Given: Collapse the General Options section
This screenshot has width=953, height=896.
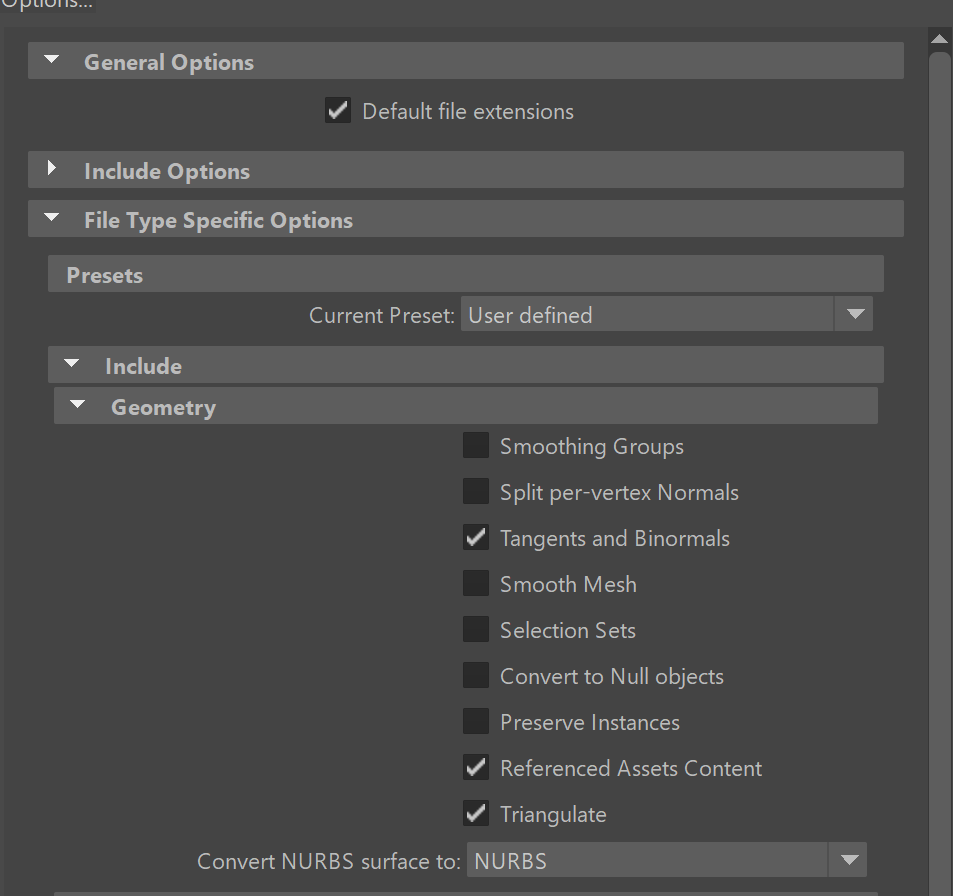Looking at the screenshot, I should pos(51,60).
